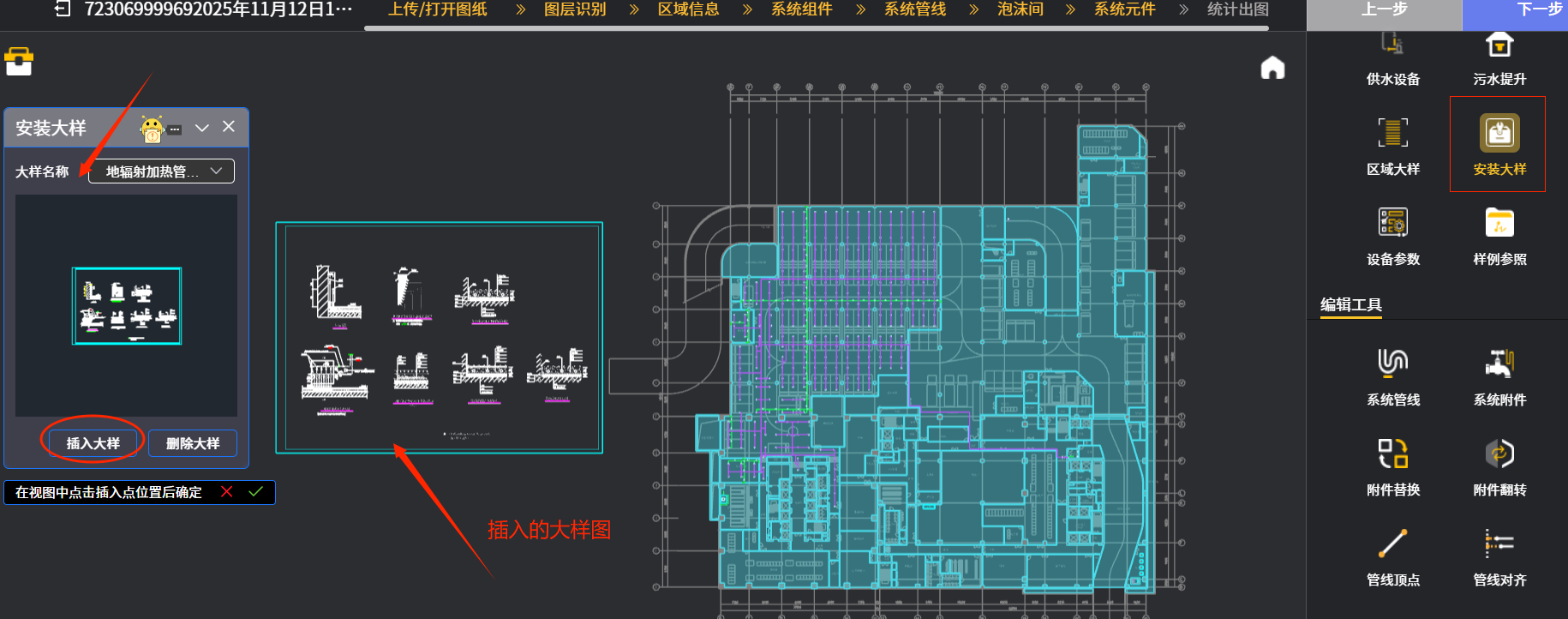Confirm insert point with green checkmark

[255, 492]
